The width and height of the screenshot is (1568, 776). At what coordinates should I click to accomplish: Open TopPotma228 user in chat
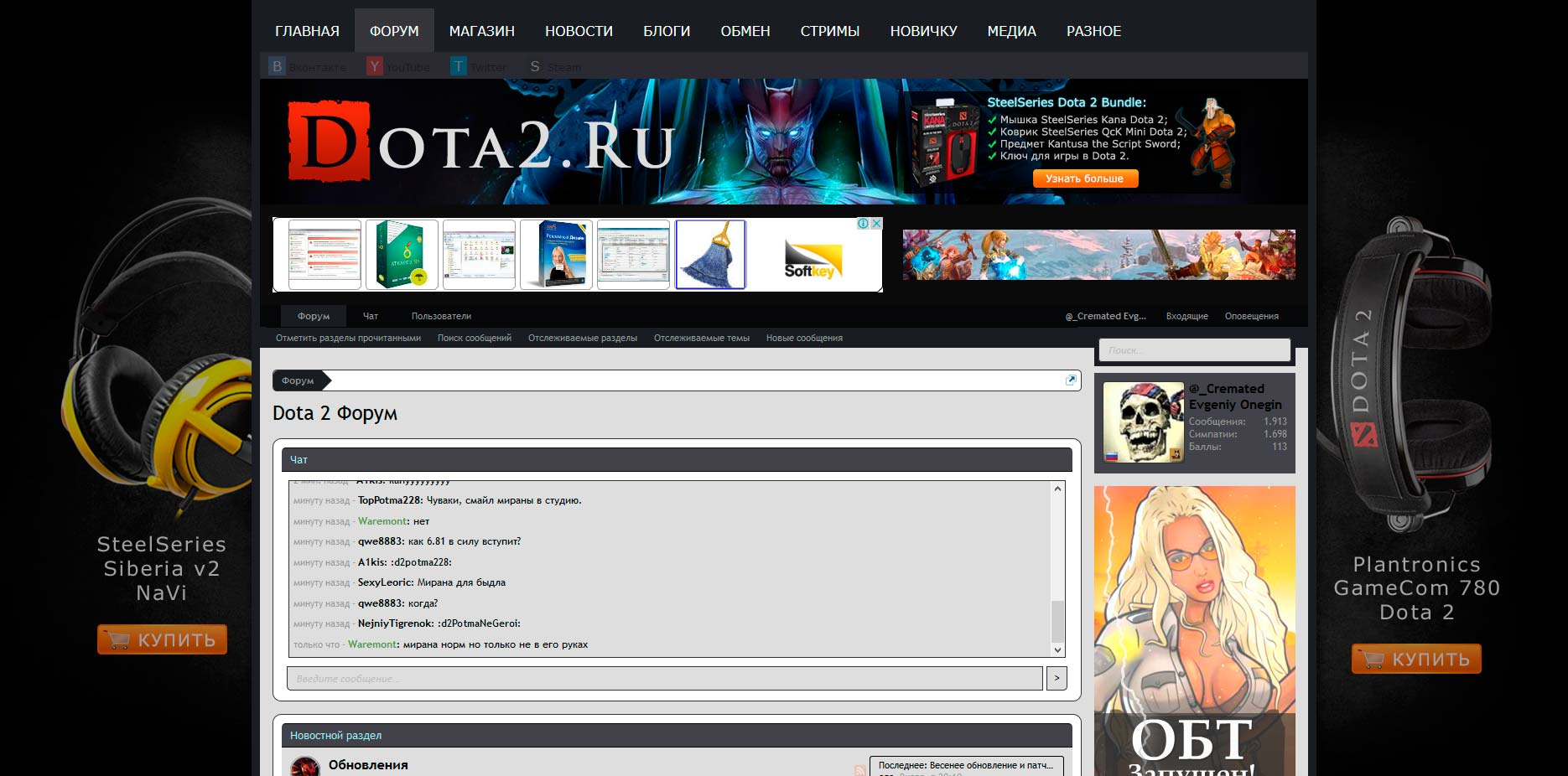tap(389, 500)
